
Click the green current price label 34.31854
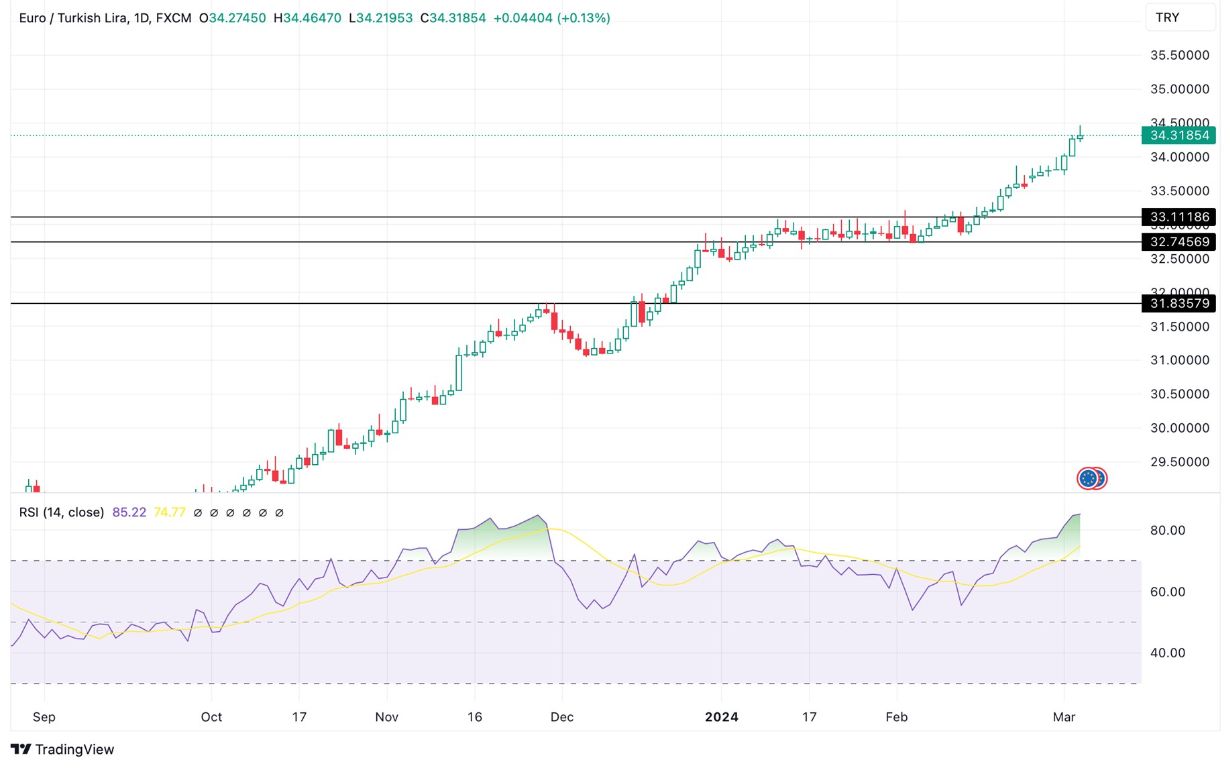point(1180,136)
